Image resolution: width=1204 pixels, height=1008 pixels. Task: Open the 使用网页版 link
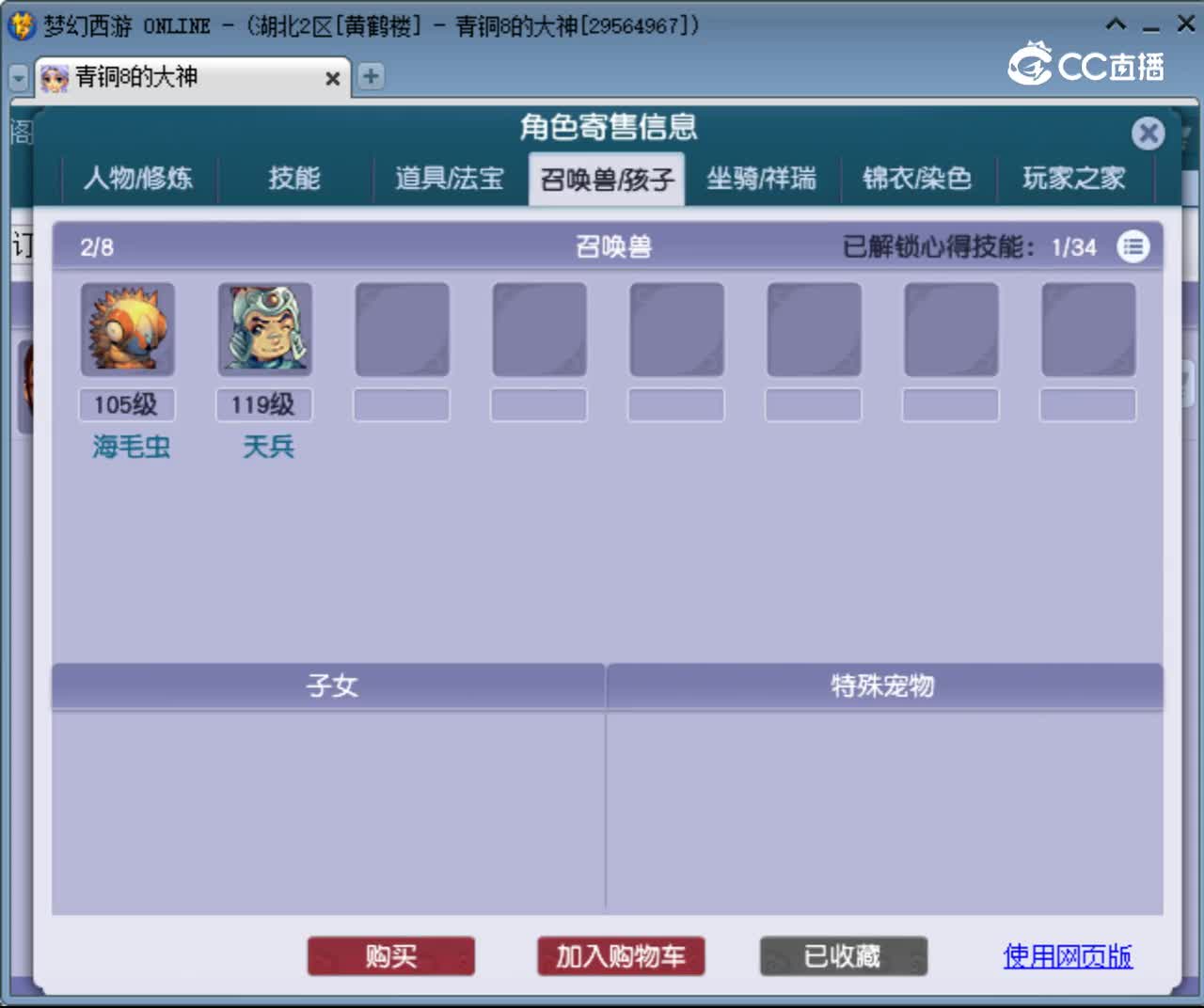[x=1068, y=956]
